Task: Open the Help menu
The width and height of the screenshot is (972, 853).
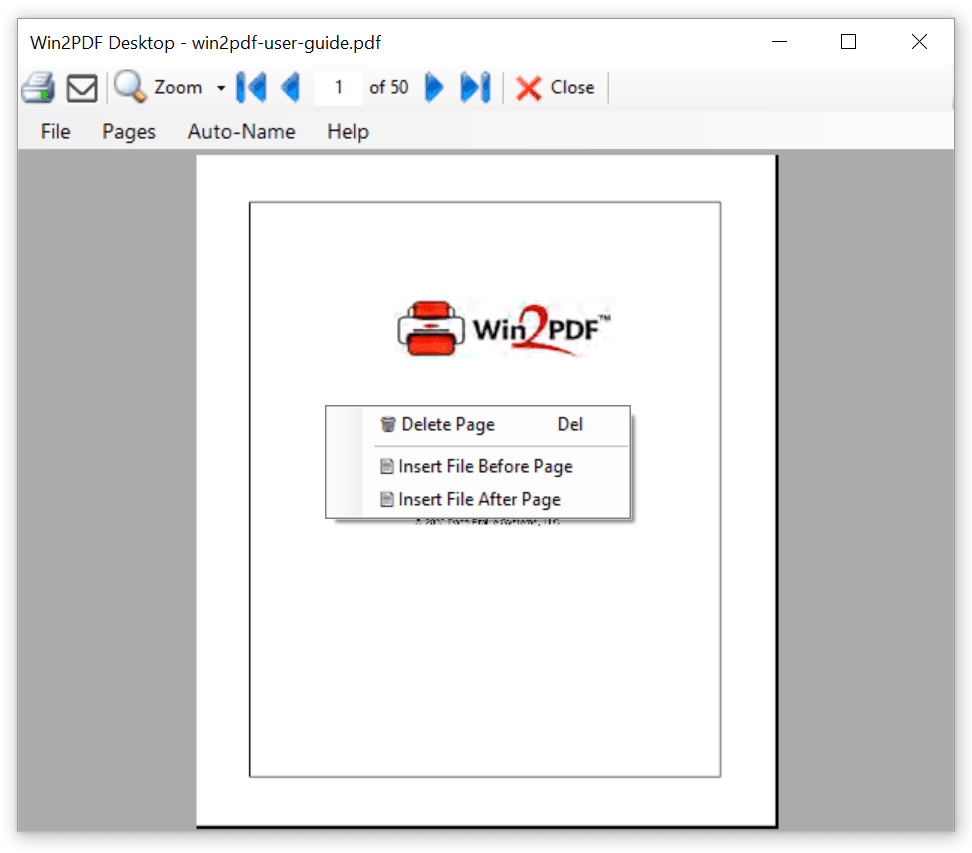Action: [x=347, y=131]
